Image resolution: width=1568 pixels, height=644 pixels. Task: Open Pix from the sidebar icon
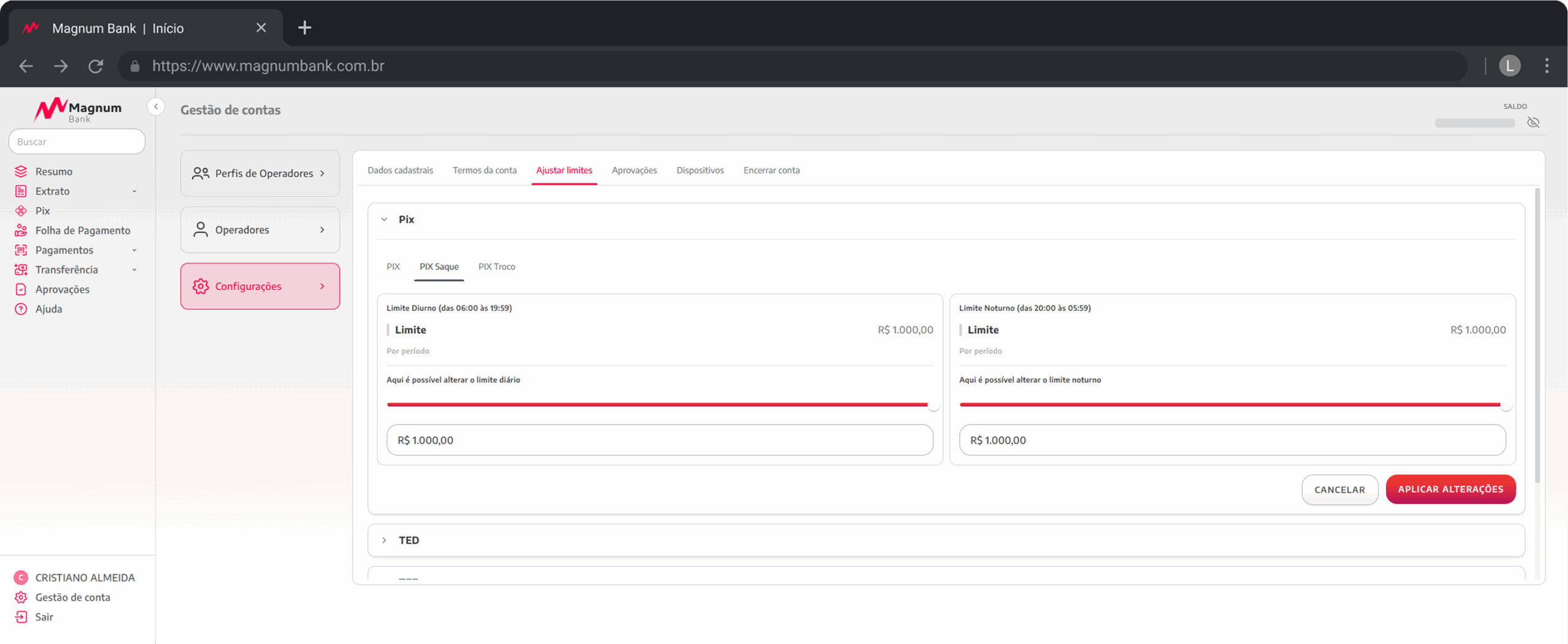[x=21, y=211]
